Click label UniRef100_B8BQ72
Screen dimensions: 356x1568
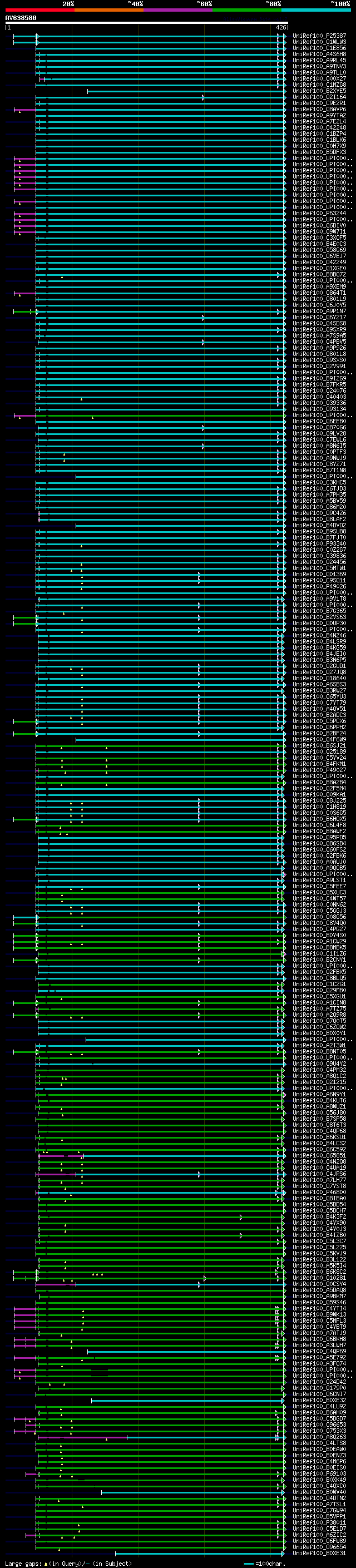click(319, 275)
